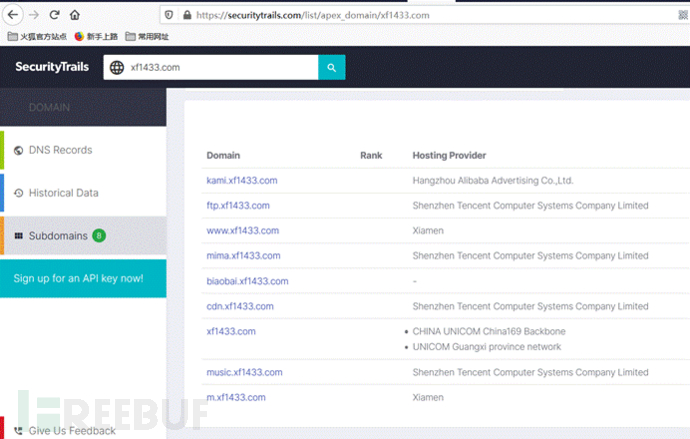The width and height of the screenshot is (690, 439).
Task: Select Xiamen provider in m.xf1433.com row
Action: pyautogui.click(x=428, y=397)
